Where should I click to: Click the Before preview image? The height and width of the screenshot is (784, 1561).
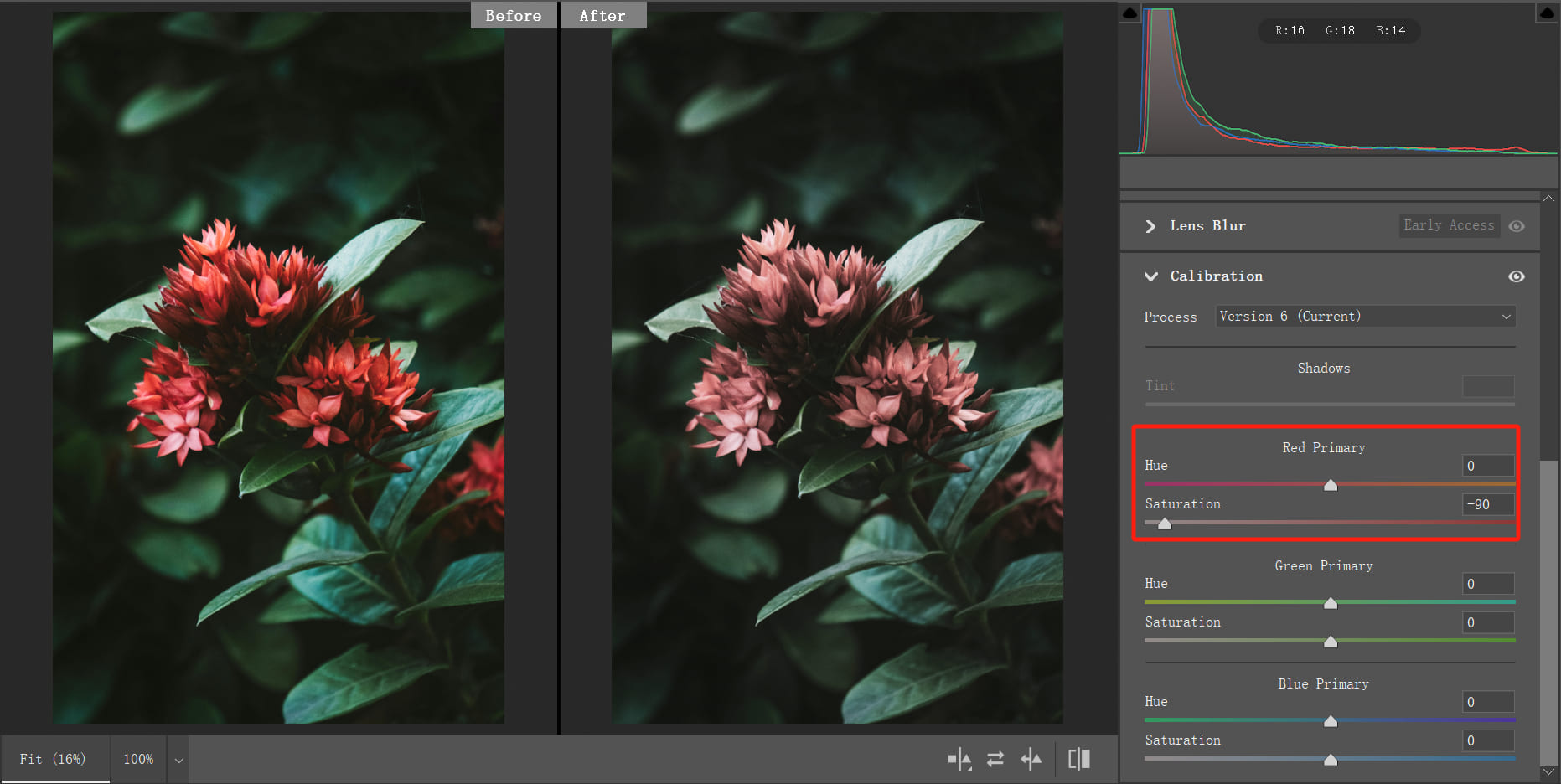coord(278,368)
